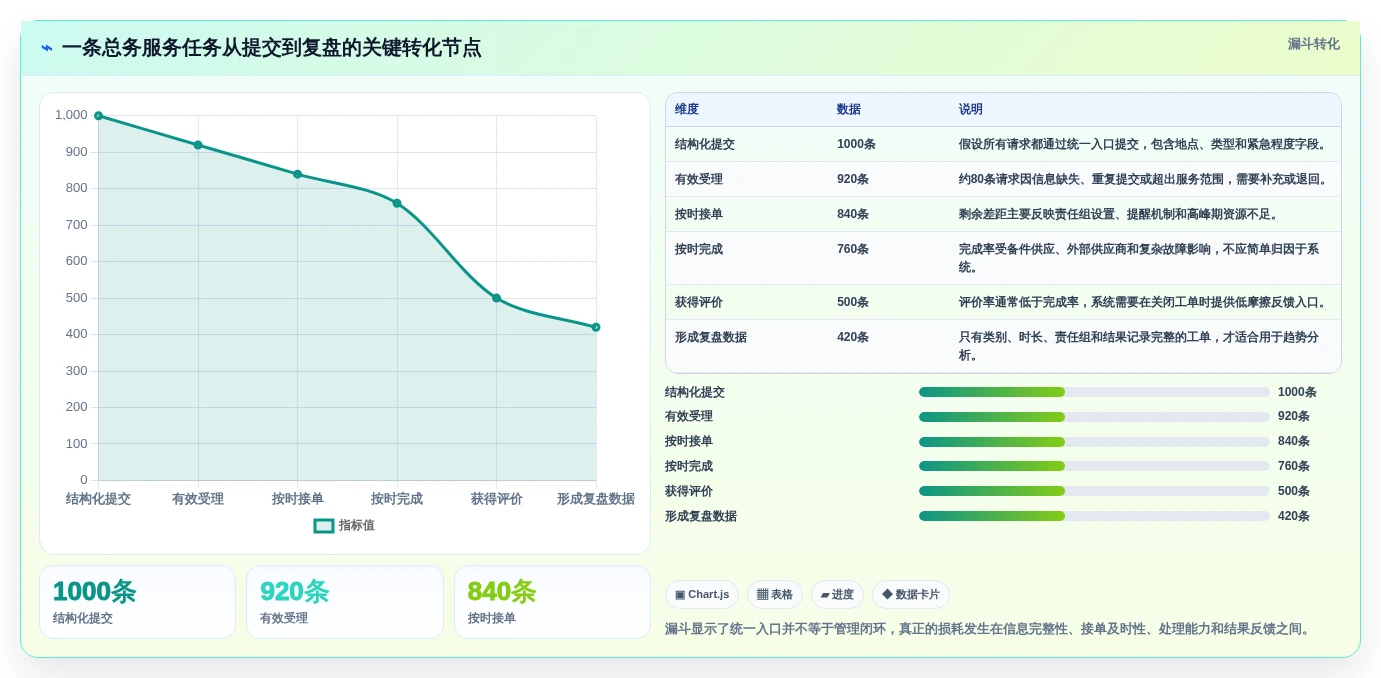The image size is (1381, 678).
Task: Click the description starting 评价率通常低于
Action: click(x=1145, y=302)
